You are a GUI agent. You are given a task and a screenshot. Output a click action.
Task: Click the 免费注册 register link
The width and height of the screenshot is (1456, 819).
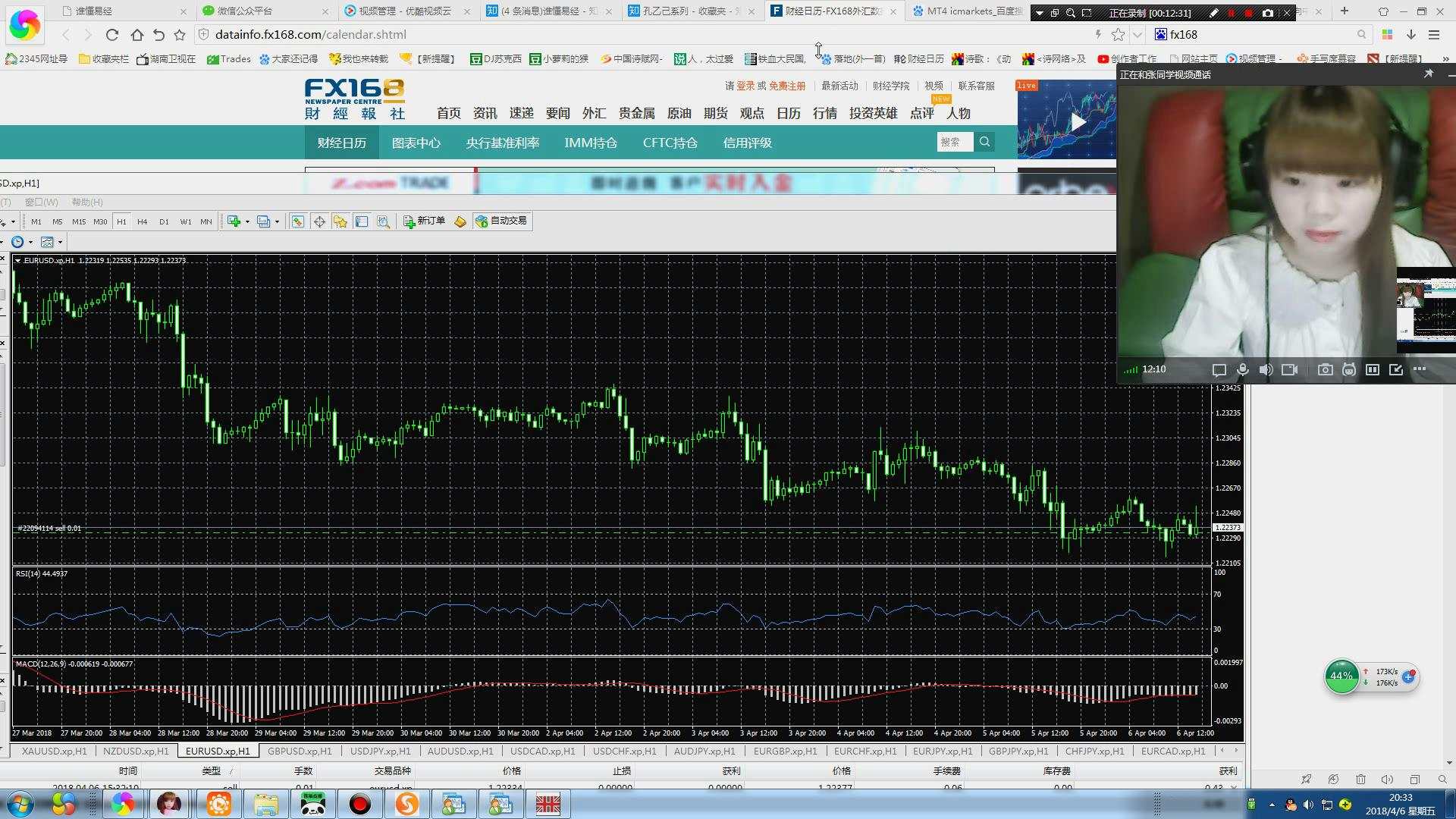click(787, 86)
